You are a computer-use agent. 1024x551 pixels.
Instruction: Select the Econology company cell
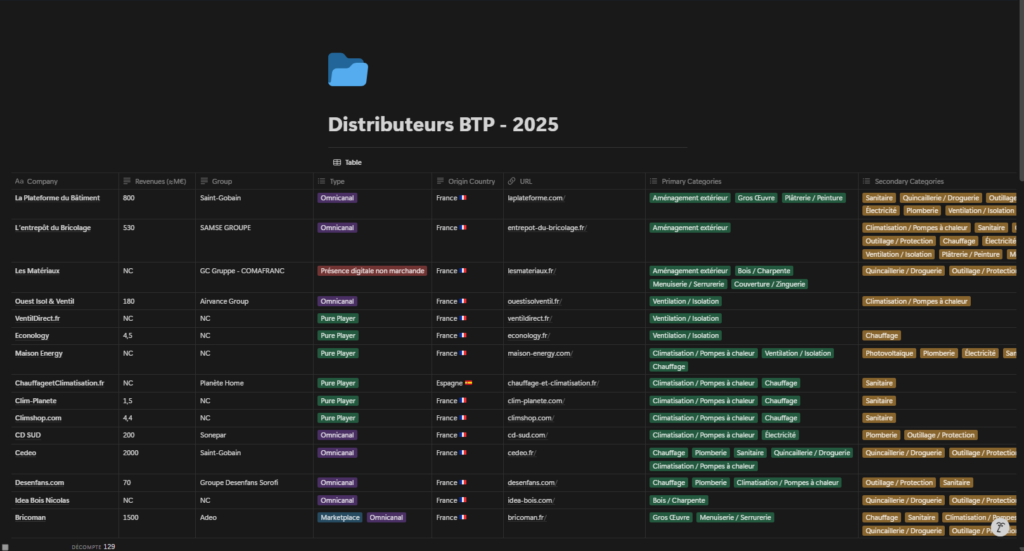click(x=65, y=336)
